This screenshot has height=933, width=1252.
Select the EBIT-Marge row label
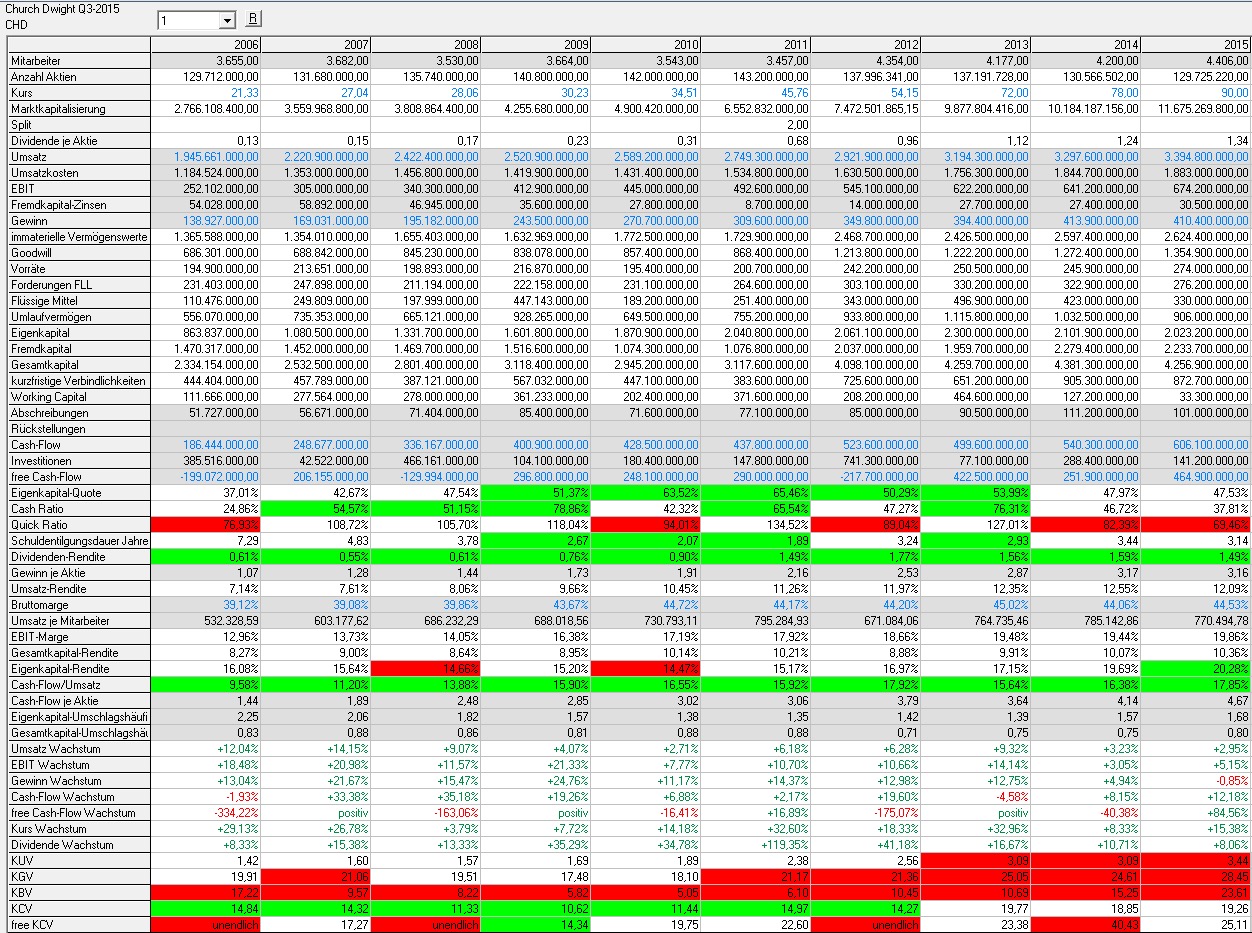[79, 637]
